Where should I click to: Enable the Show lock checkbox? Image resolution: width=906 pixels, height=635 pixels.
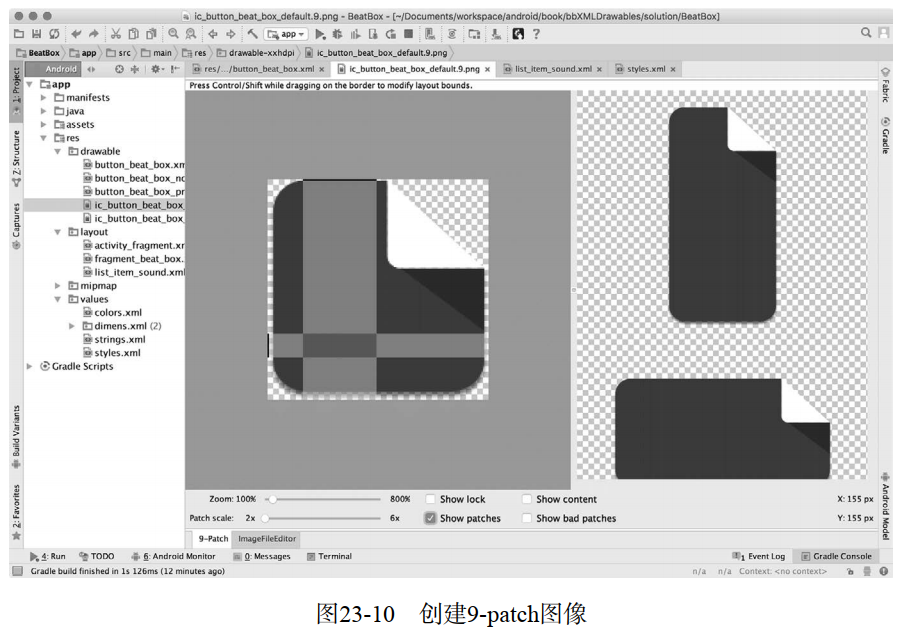coord(430,499)
